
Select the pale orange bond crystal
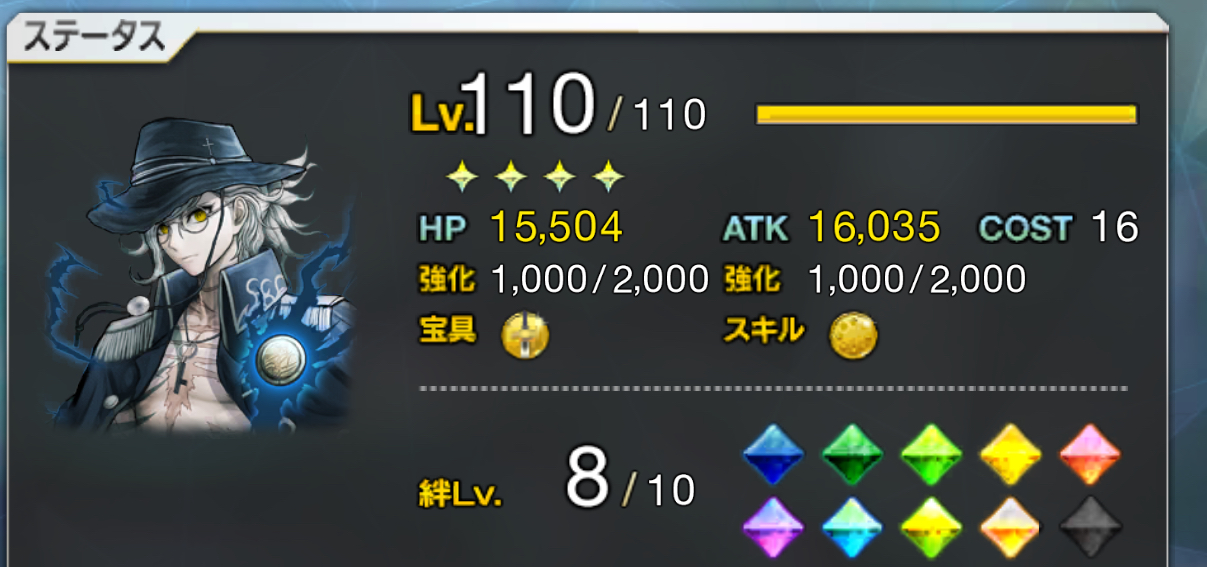pos(1010,527)
